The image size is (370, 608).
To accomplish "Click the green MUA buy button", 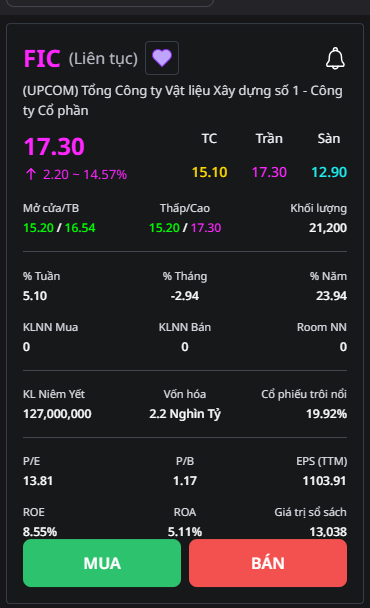I will pyautogui.click(x=102, y=563).
